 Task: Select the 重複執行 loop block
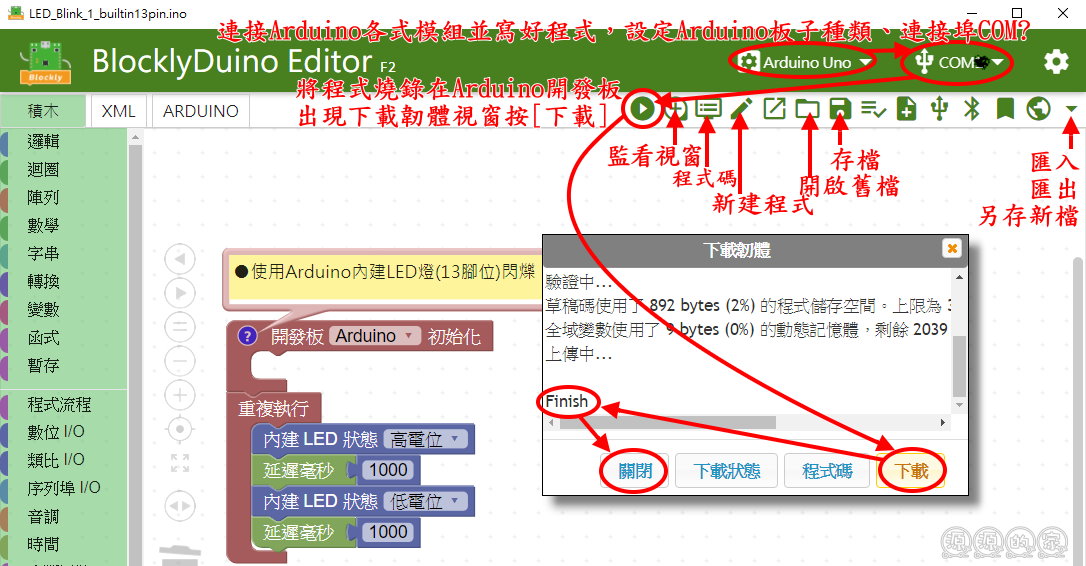274,409
